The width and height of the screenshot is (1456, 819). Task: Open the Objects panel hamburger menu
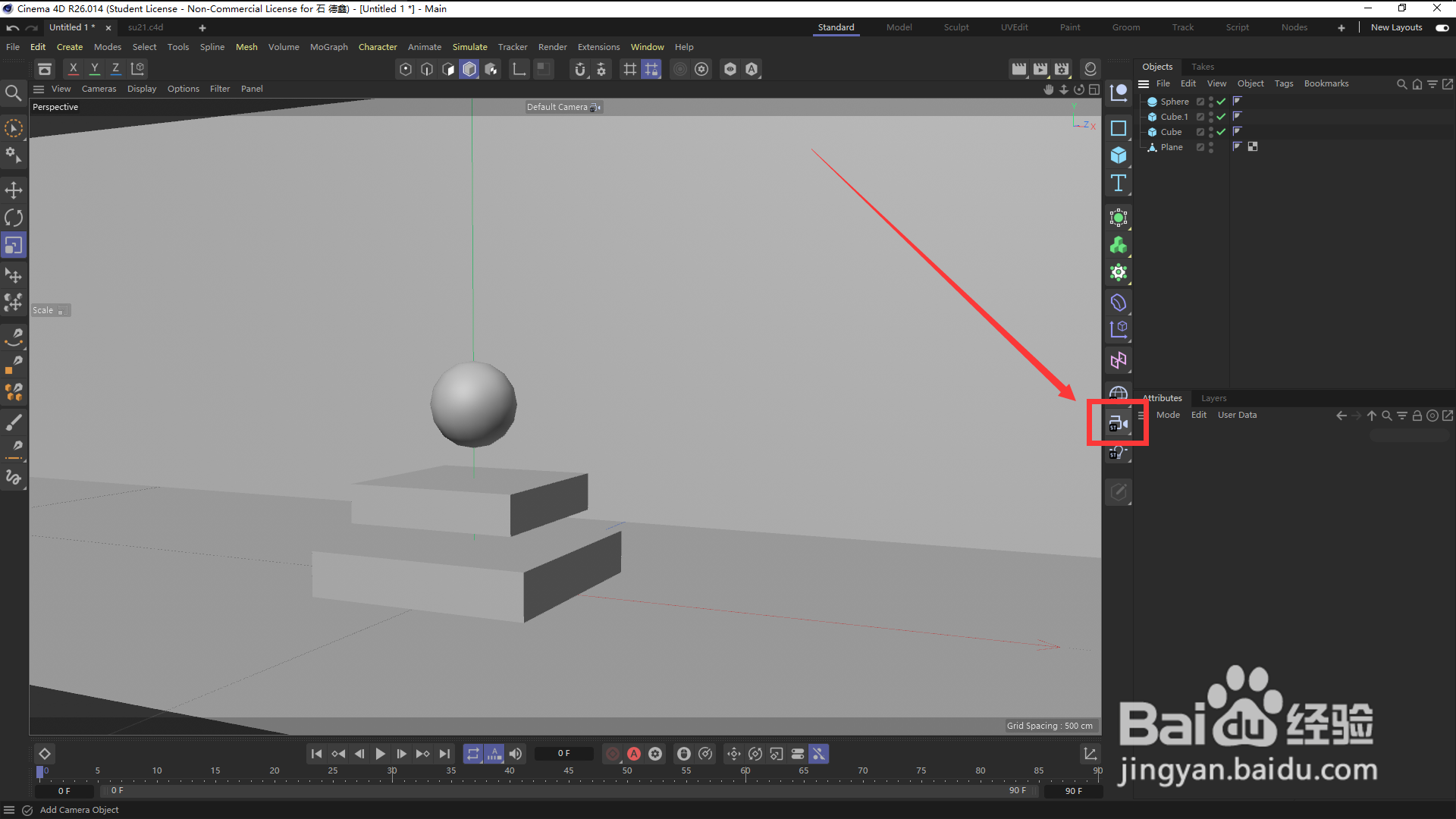click(1144, 84)
